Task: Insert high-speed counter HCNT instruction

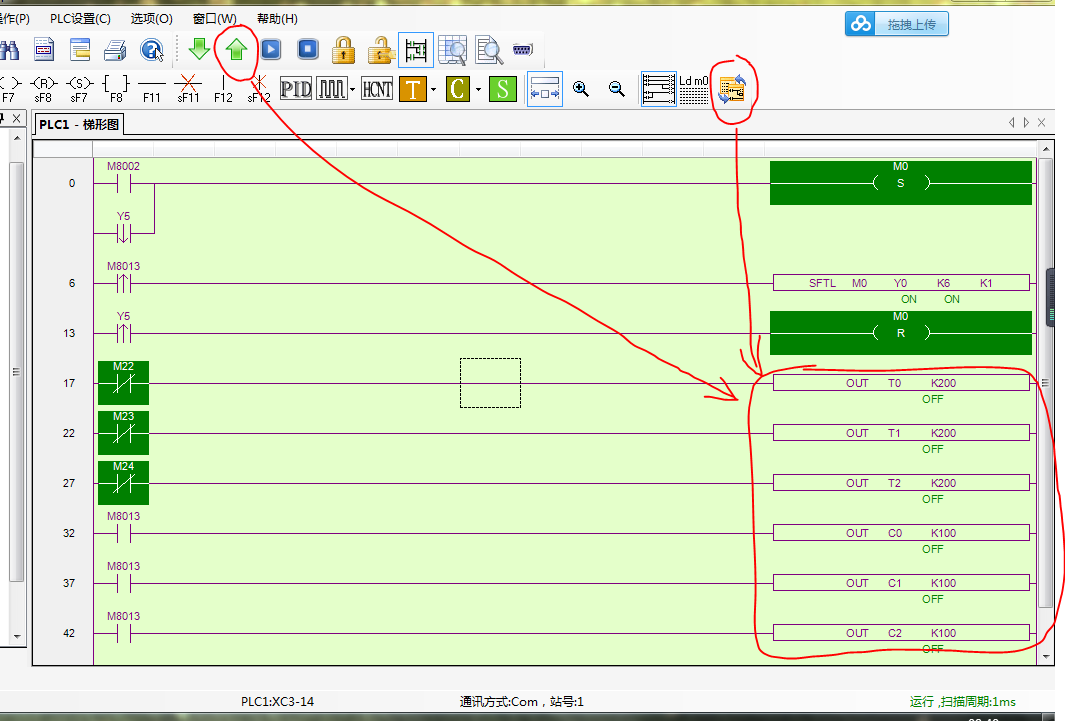Action: pyautogui.click(x=377, y=89)
